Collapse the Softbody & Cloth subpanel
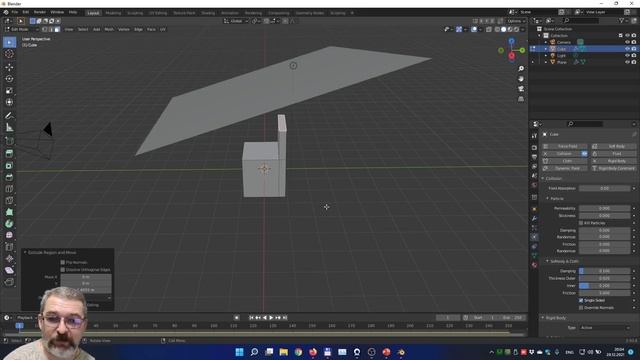This screenshot has width=640, height=360. (x=547, y=261)
